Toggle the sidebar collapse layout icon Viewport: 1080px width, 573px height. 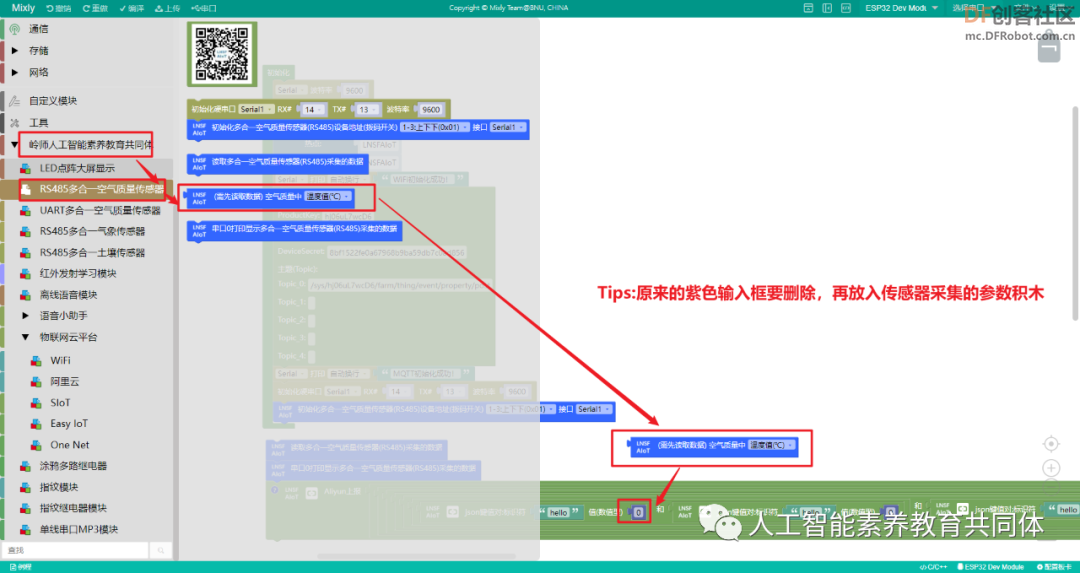click(827, 8)
